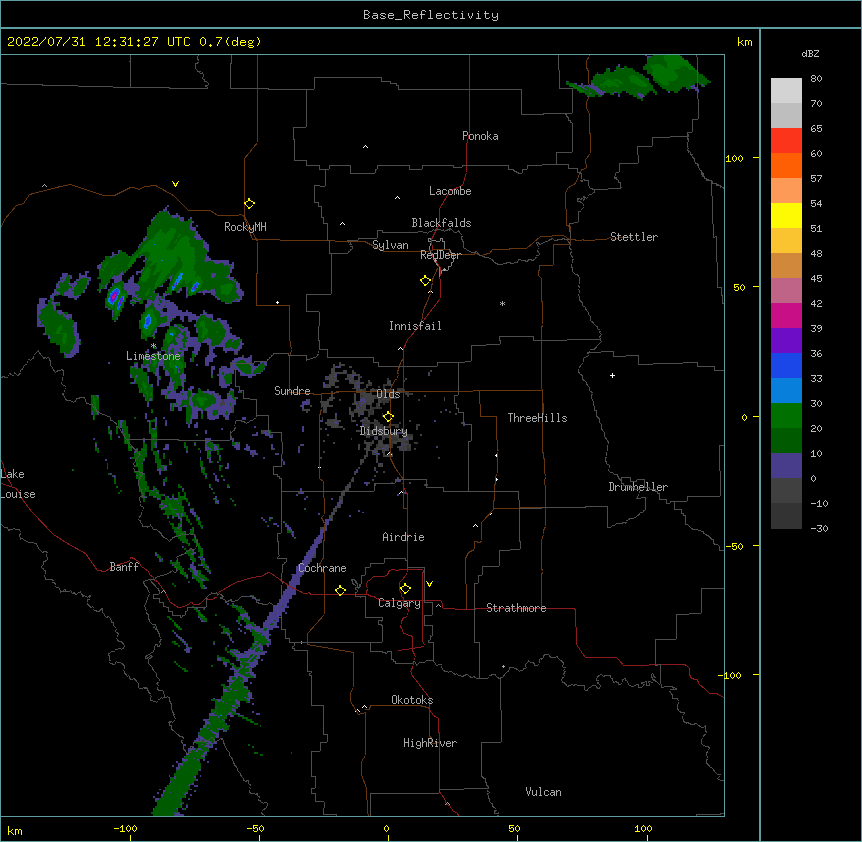The height and width of the screenshot is (842, 862).
Task: Click the Innisfail label
Action: [415, 326]
